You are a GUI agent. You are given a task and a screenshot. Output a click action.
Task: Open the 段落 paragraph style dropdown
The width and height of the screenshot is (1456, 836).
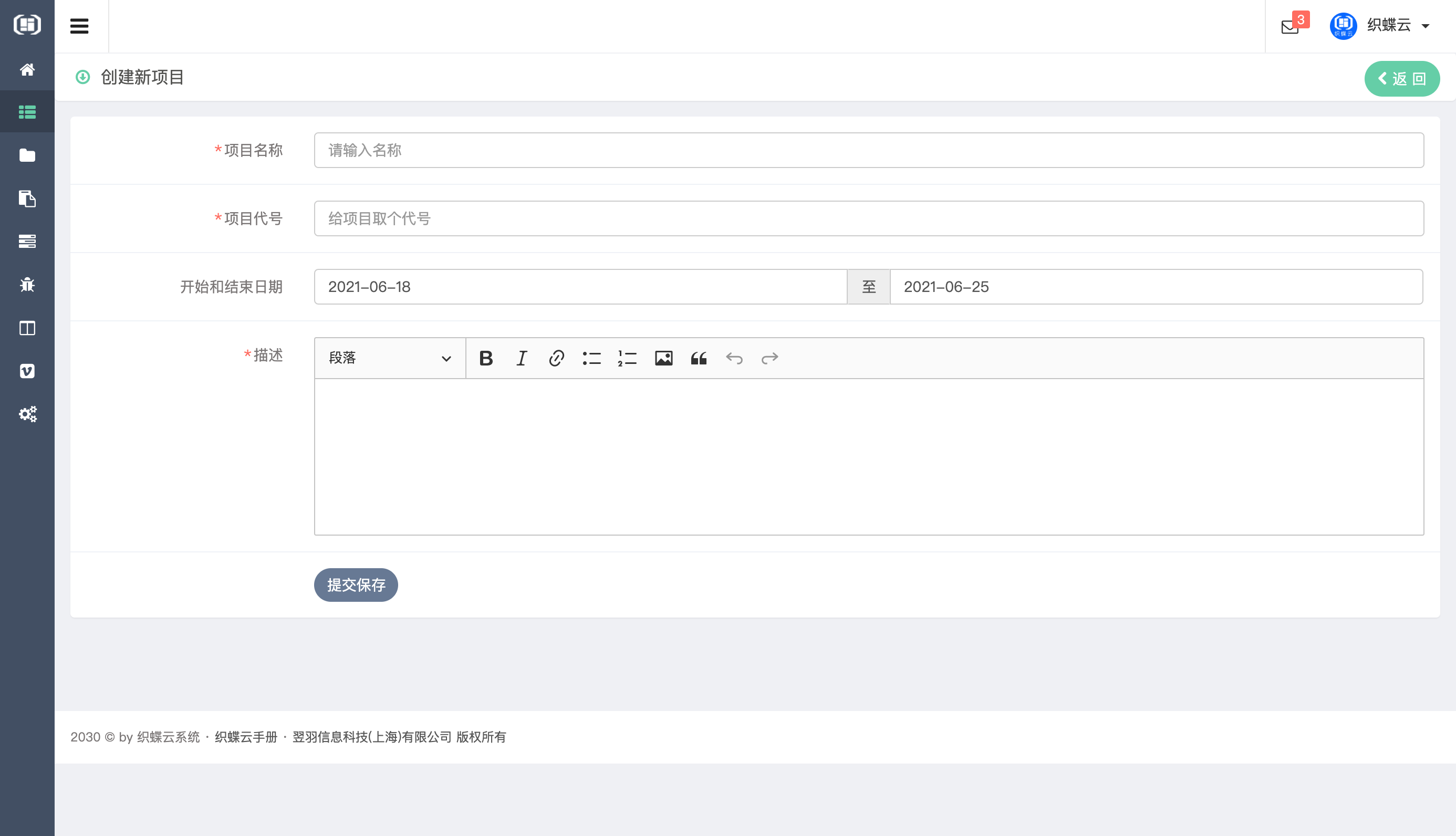(x=390, y=358)
